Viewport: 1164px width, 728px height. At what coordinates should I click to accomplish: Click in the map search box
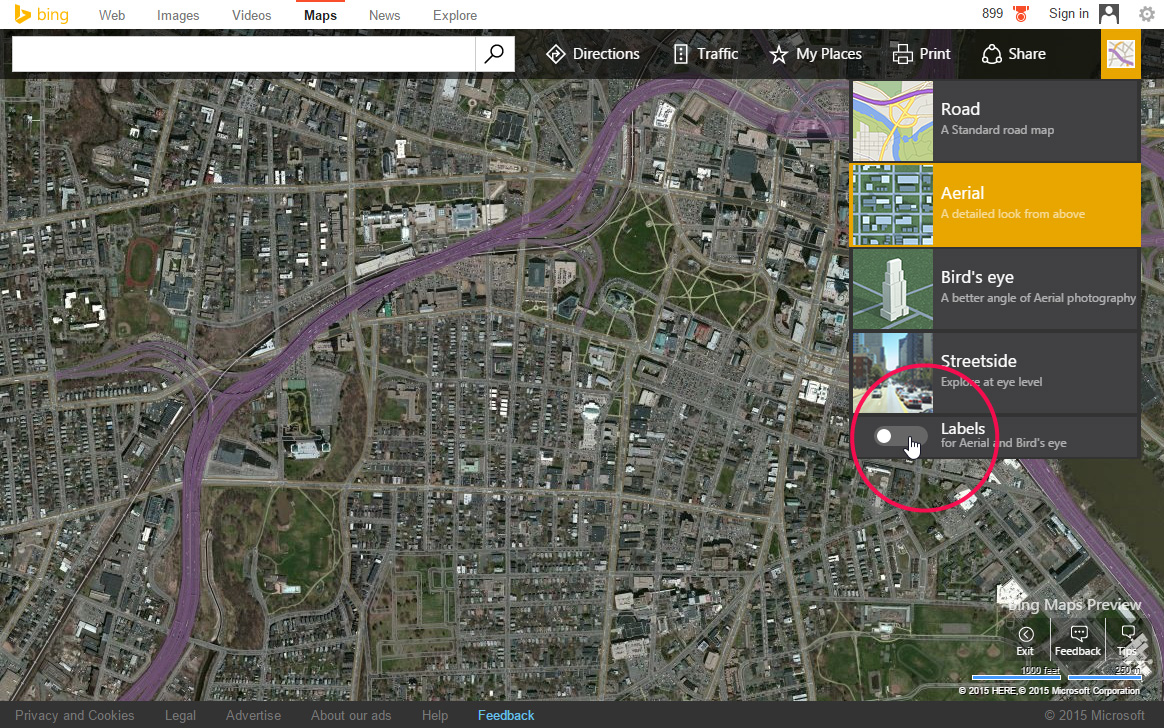click(x=243, y=53)
